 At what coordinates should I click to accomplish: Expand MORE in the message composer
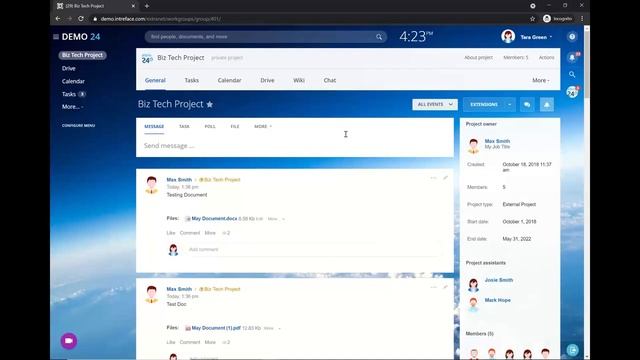tap(263, 127)
